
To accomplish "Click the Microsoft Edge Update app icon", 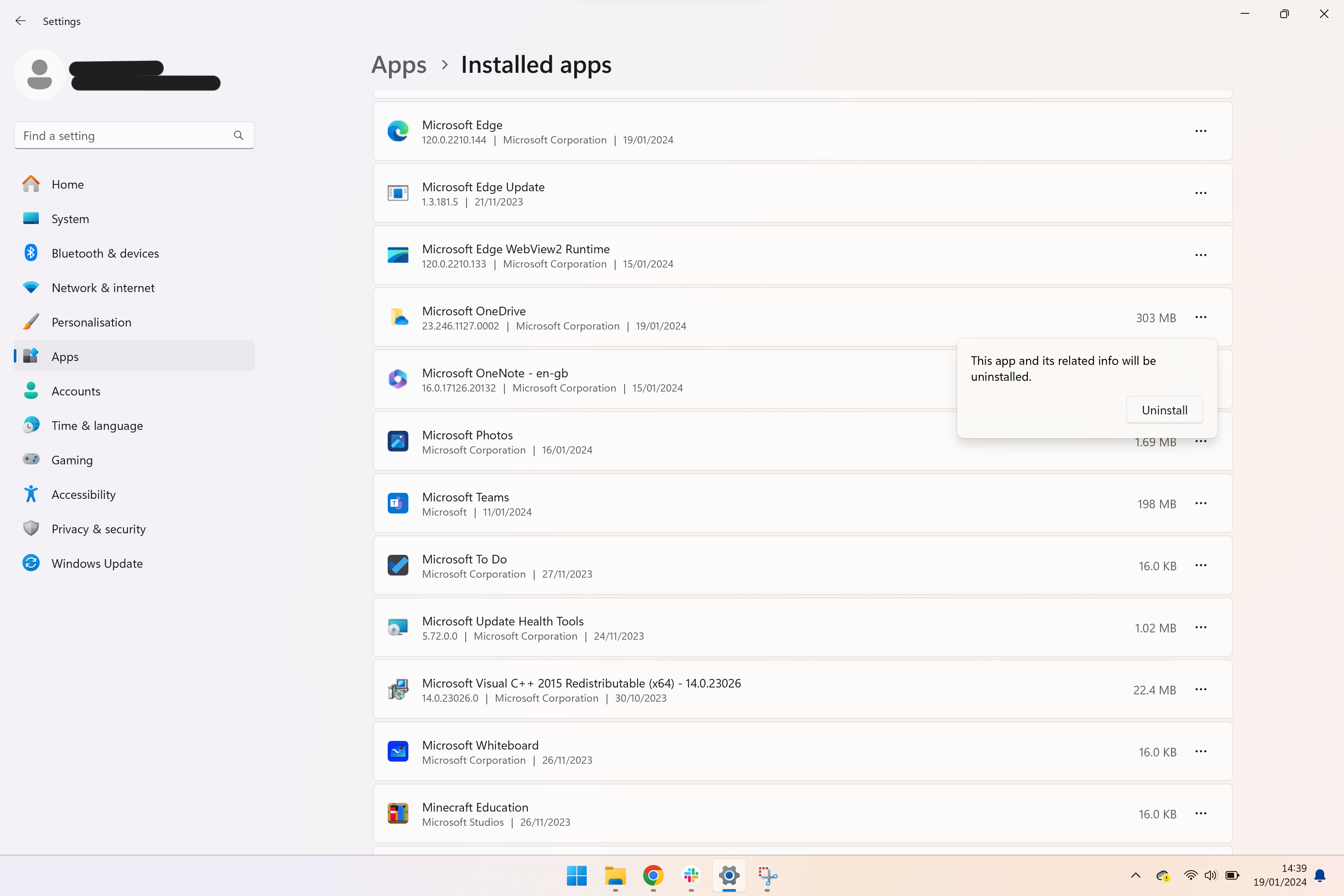I will pyautogui.click(x=398, y=193).
